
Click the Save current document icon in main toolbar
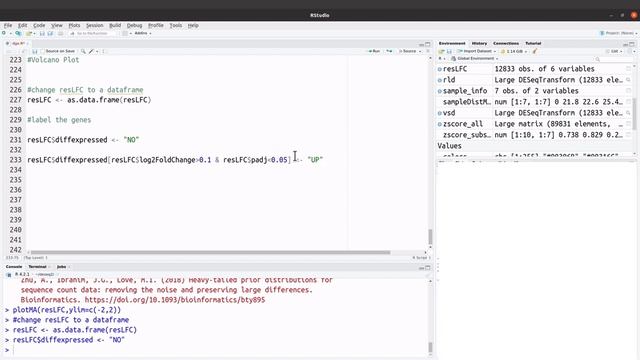click(42, 33)
